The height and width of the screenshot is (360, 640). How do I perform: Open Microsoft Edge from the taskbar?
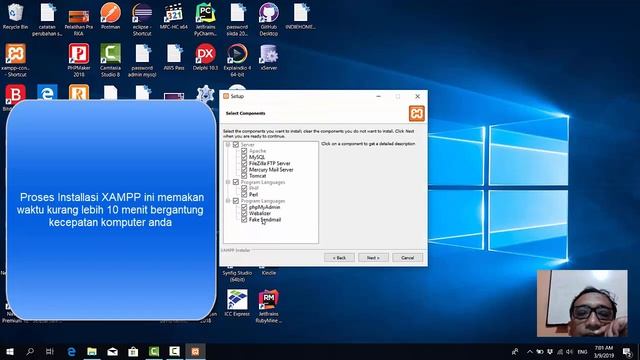71,351
